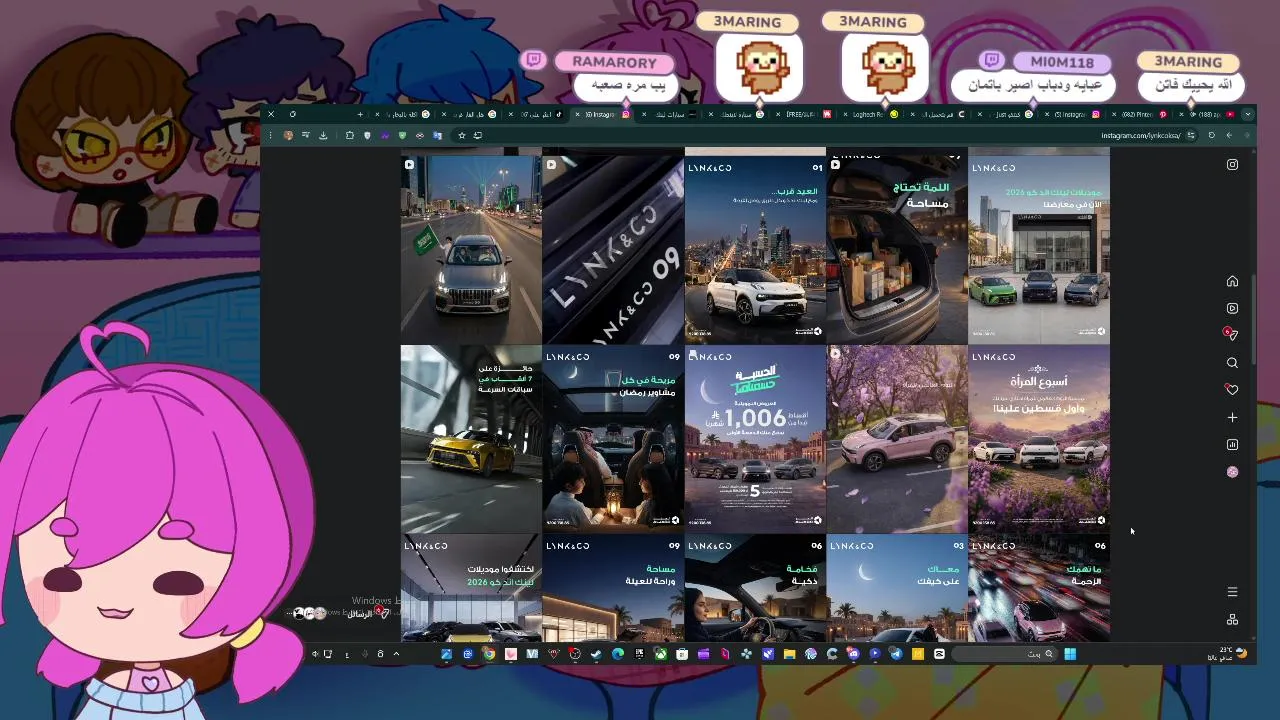
Task: Open the tab list dropdown arrow
Action: coord(1247,114)
